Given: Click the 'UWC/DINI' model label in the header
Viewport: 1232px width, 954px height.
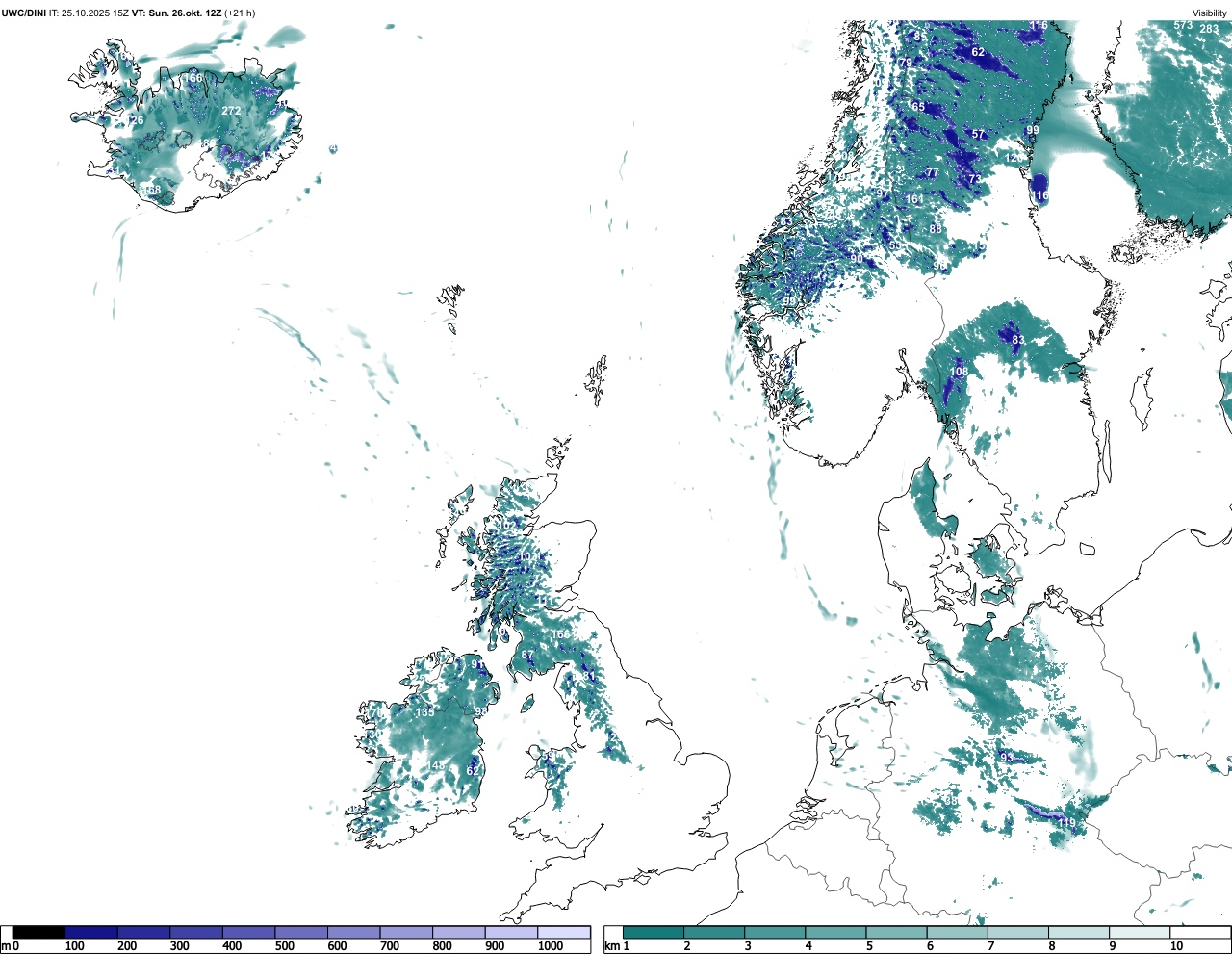Looking at the screenshot, I should (23, 13).
